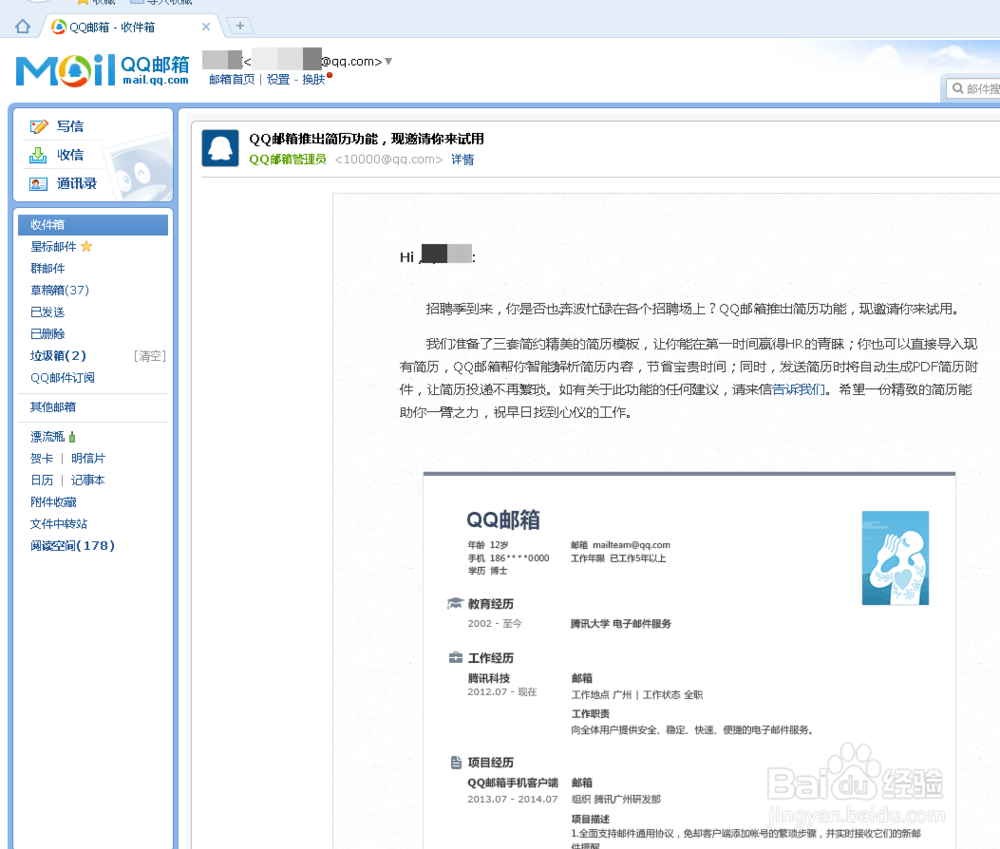
Task: Click the 项目经历 document icon
Action: (x=456, y=762)
